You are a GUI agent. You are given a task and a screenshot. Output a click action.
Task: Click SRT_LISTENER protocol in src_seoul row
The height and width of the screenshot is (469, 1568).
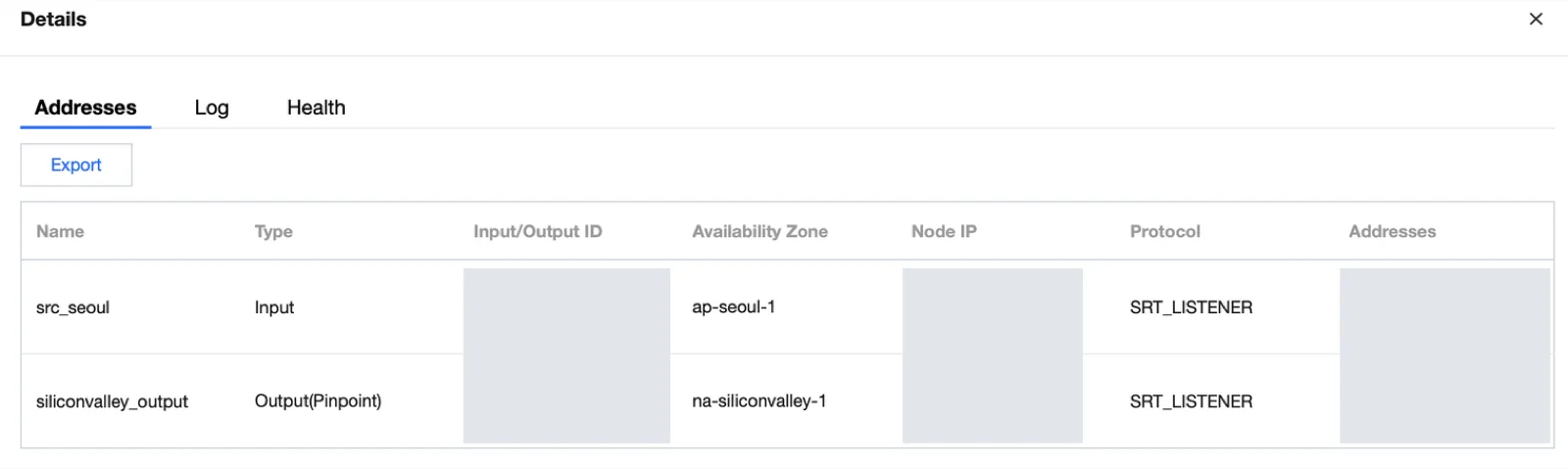pos(1191,307)
